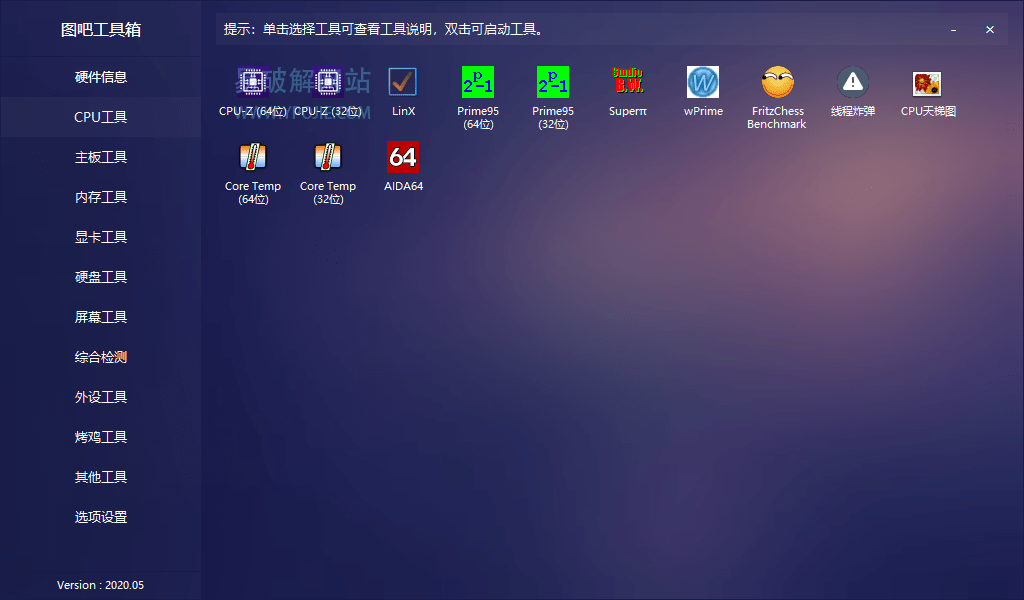Go to the 显卡工具 section
The height and width of the screenshot is (600, 1024).
coord(101,237)
